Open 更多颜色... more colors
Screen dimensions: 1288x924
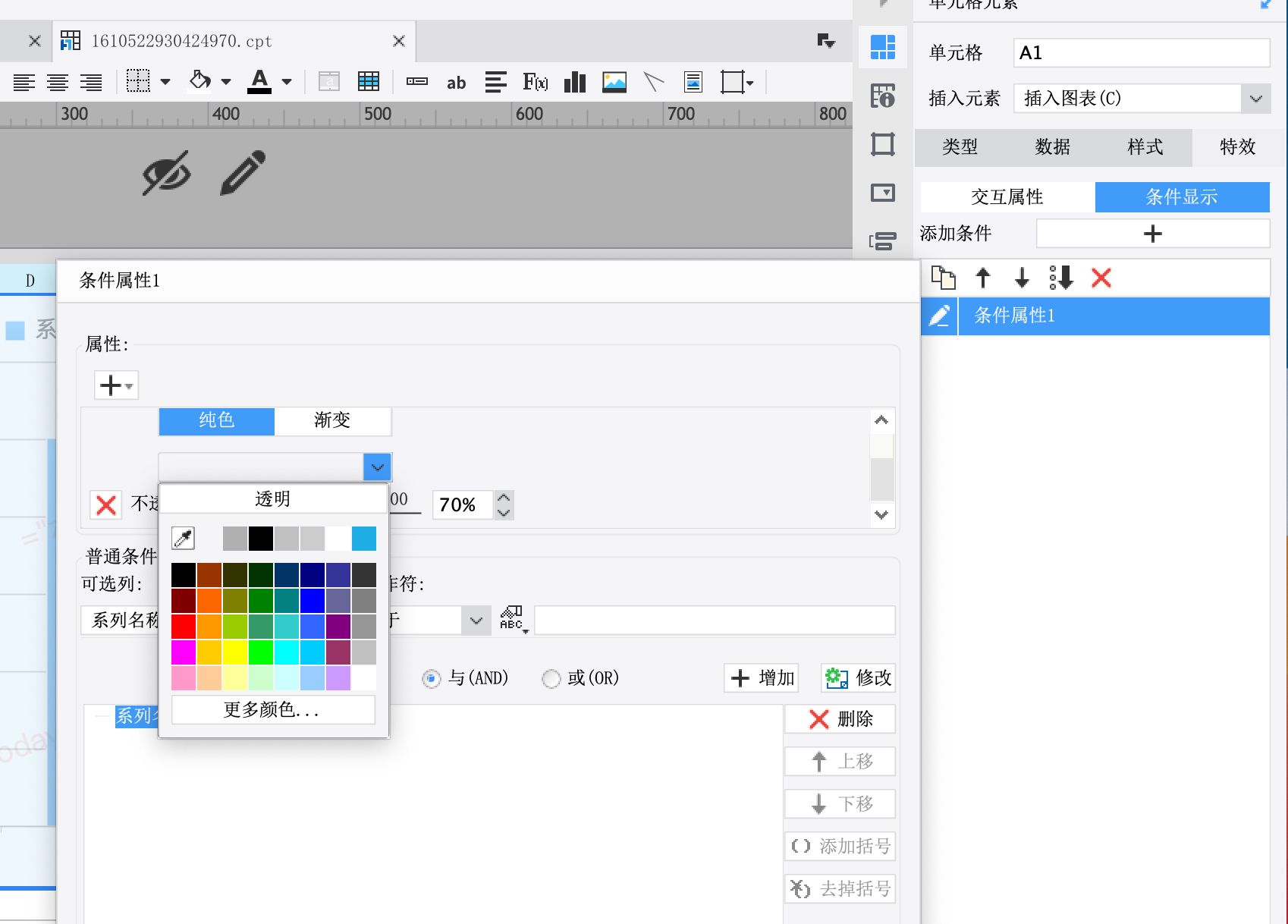[273, 710]
